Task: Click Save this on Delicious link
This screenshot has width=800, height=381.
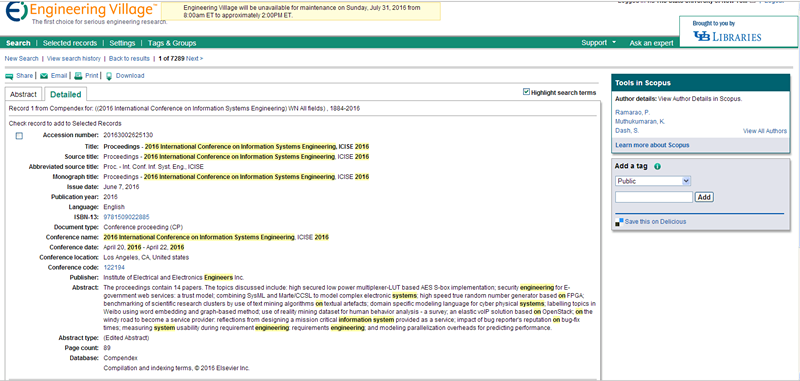Action: click(656, 222)
